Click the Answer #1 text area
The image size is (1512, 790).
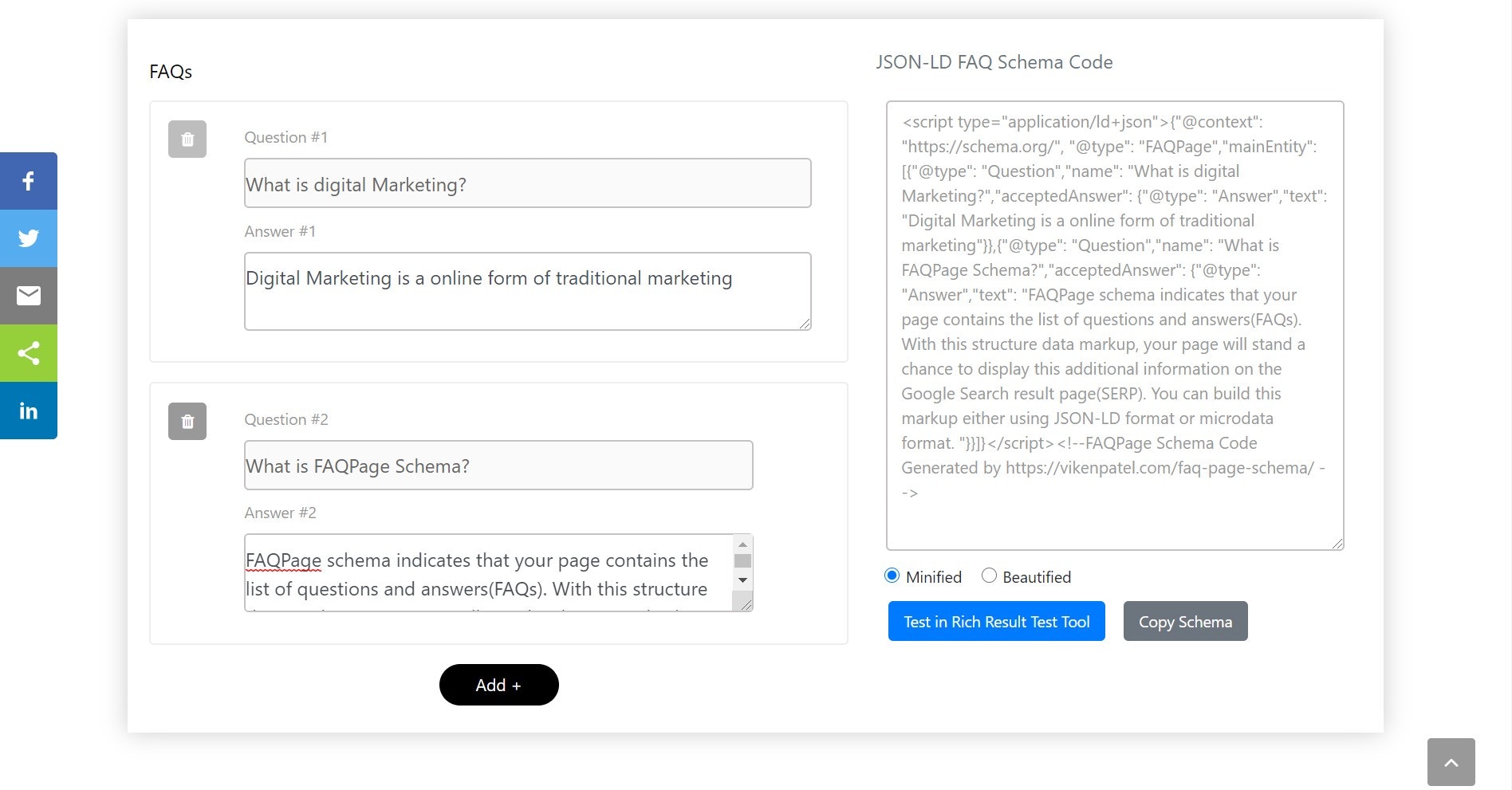coord(527,291)
